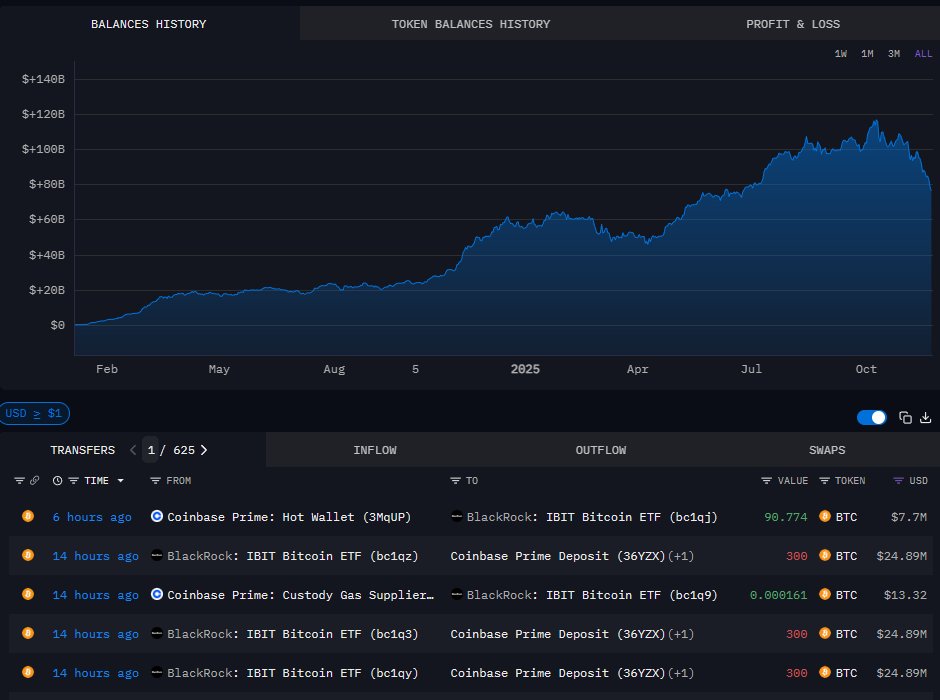Switch to the Token Balances History tab
The height and width of the screenshot is (700, 940).
pyautogui.click(x=470, y=24)
